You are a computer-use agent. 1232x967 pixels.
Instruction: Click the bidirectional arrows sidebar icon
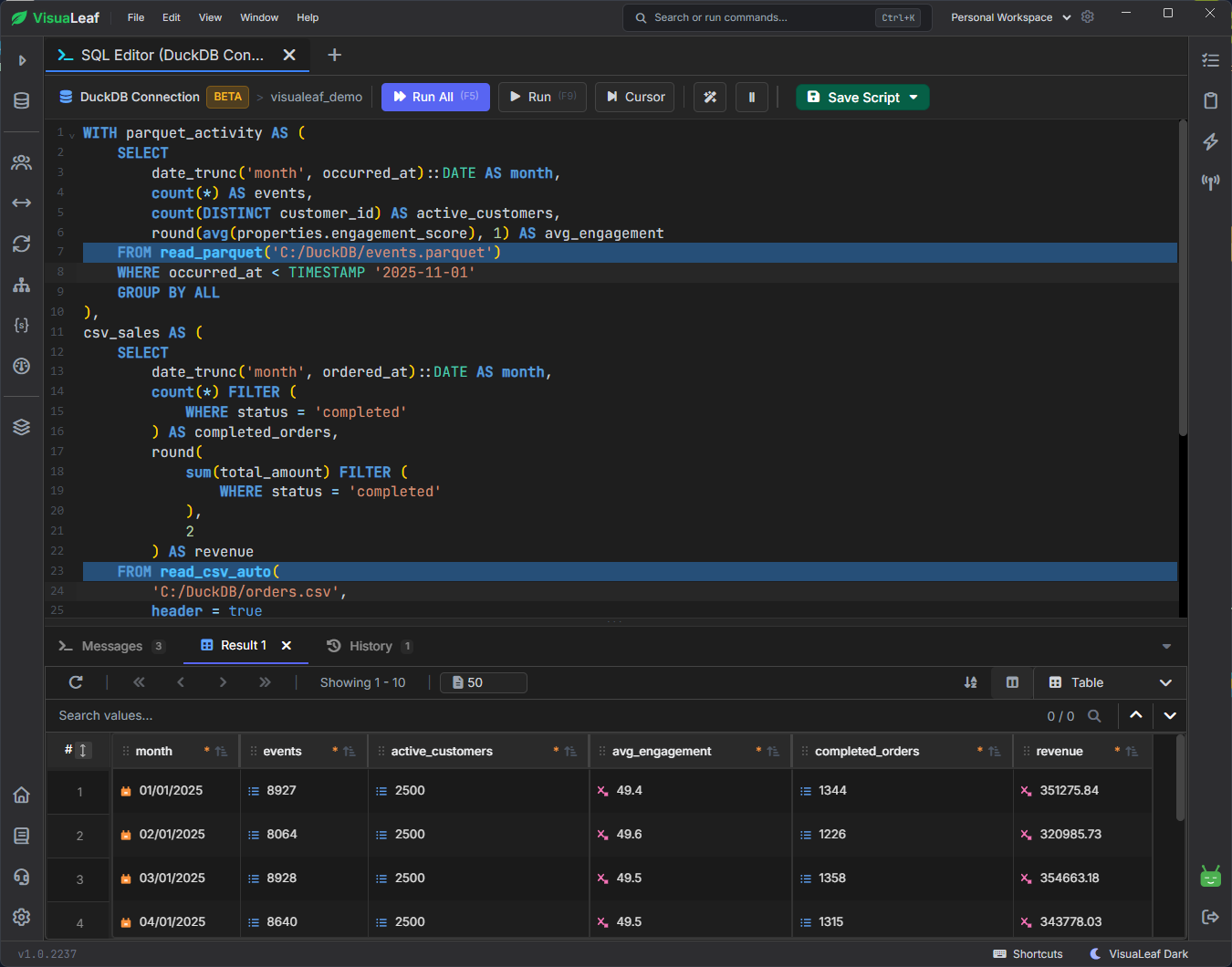[22, 203]
